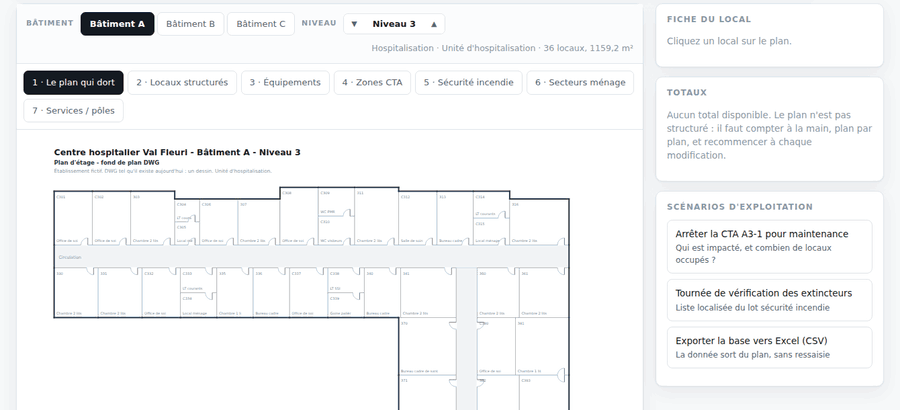Choose Exporter la base vers Excel (CSV)
900x410 pixels.
click(x=769, y=347)
